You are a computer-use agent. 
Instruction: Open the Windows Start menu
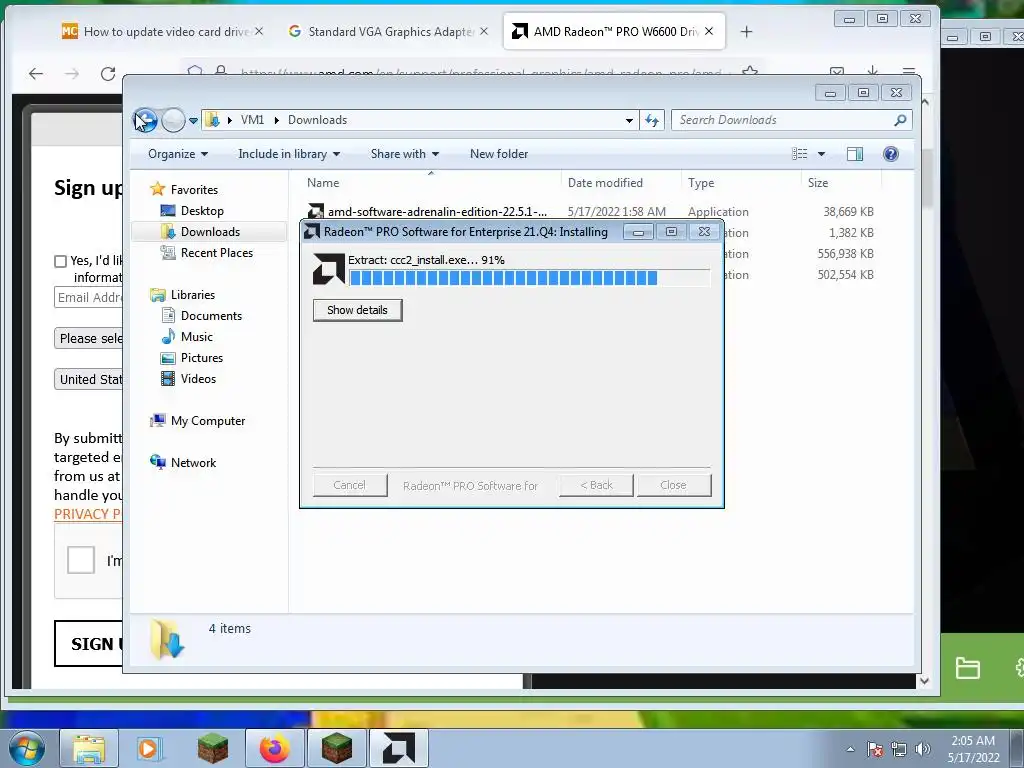click(x=27, y=748)
